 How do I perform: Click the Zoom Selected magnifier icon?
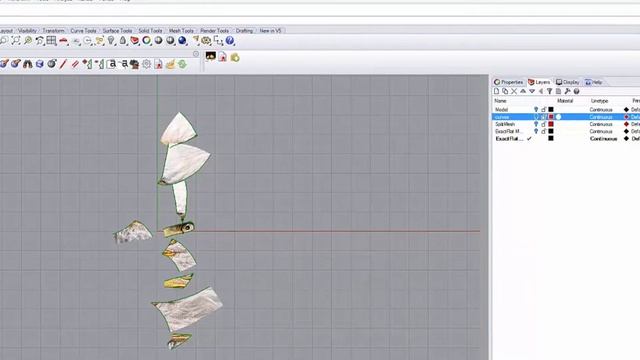click(28, 40)
